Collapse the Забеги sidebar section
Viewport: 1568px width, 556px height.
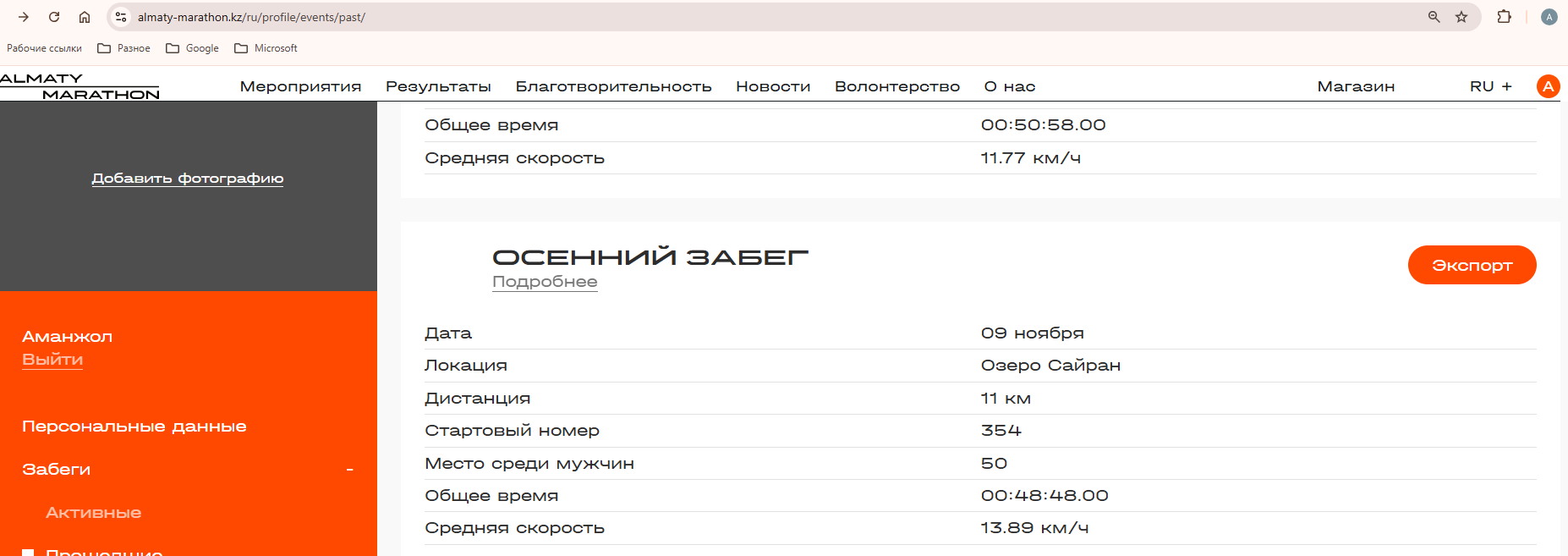(349, 470)
